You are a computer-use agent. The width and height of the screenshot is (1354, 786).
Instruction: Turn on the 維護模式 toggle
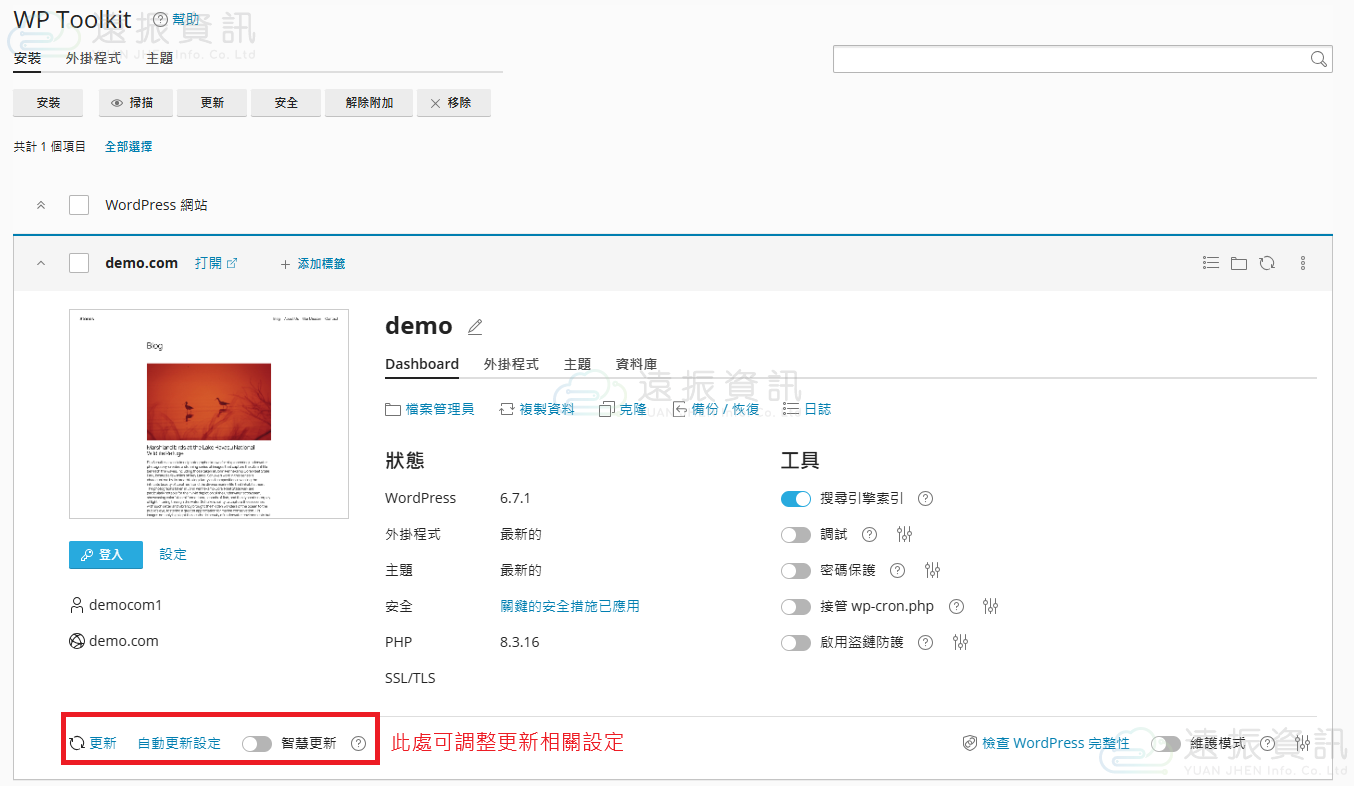(x=1166, y=743)
